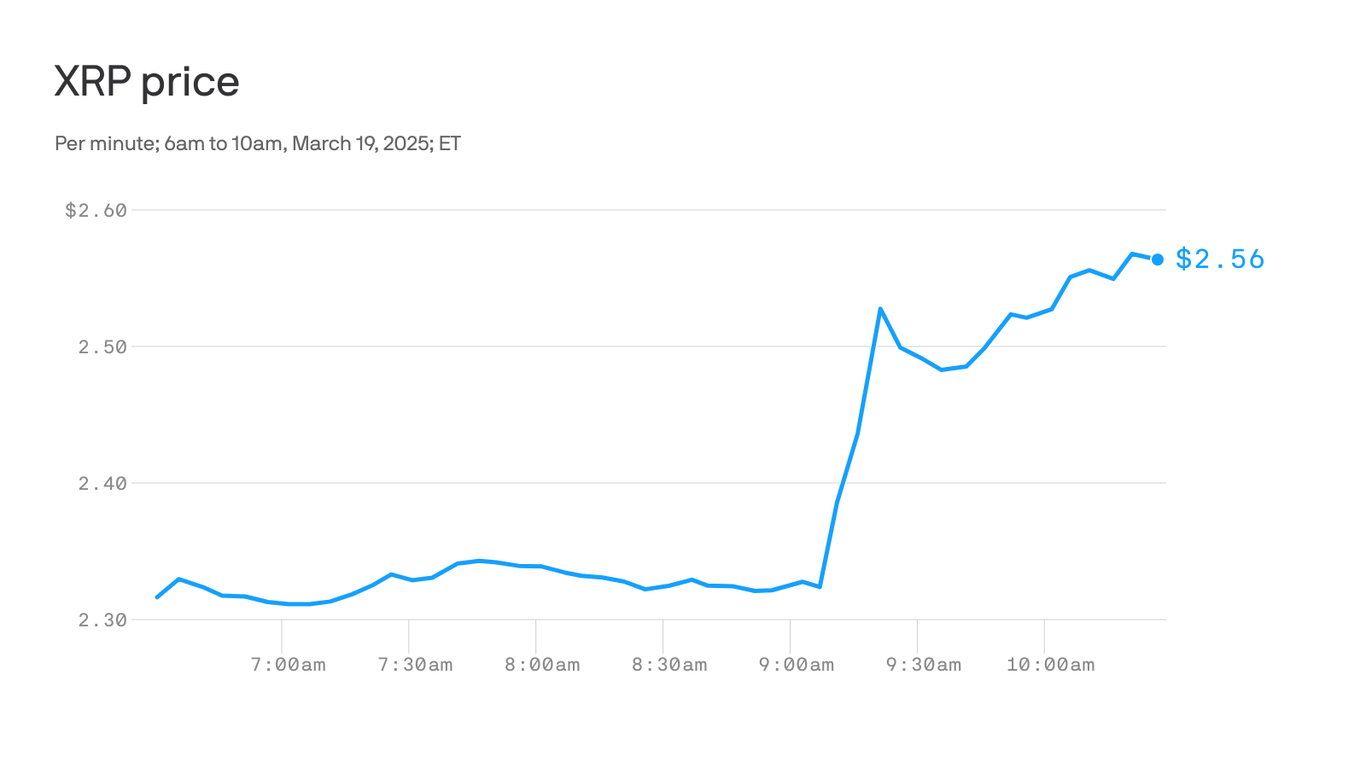Click the XRP price chart title
This screenshot has width=1366, height=768.
coord(147,82)
